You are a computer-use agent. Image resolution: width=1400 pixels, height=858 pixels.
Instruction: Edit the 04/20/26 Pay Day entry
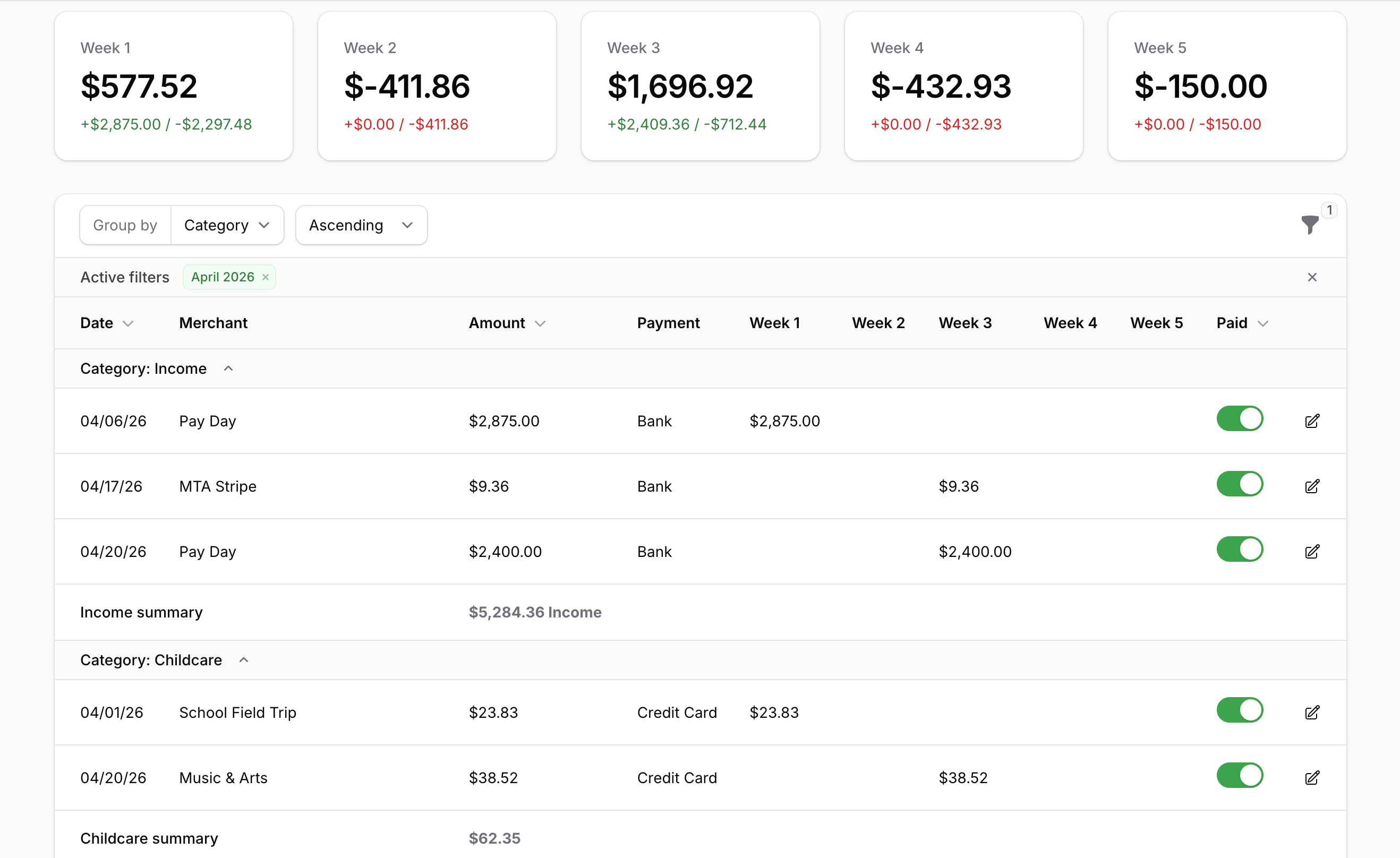[1312, 551]
